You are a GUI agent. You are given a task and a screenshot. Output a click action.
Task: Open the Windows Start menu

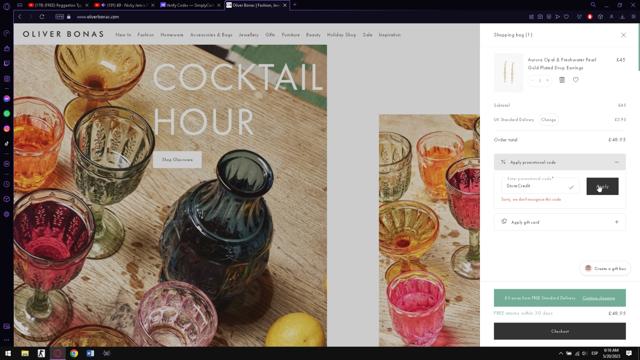[x=8, y=353]
